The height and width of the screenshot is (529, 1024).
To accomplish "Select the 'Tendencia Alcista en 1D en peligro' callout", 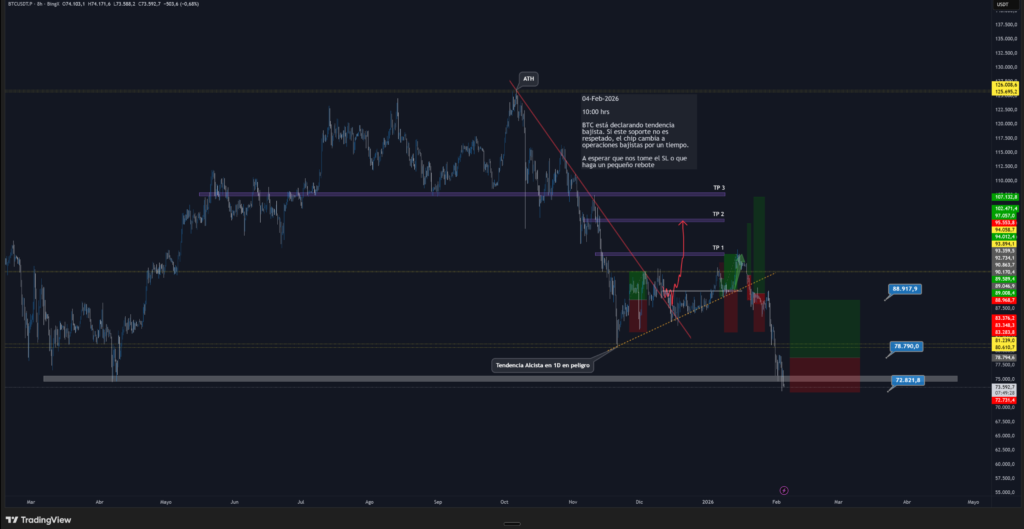I will (544, 366).
